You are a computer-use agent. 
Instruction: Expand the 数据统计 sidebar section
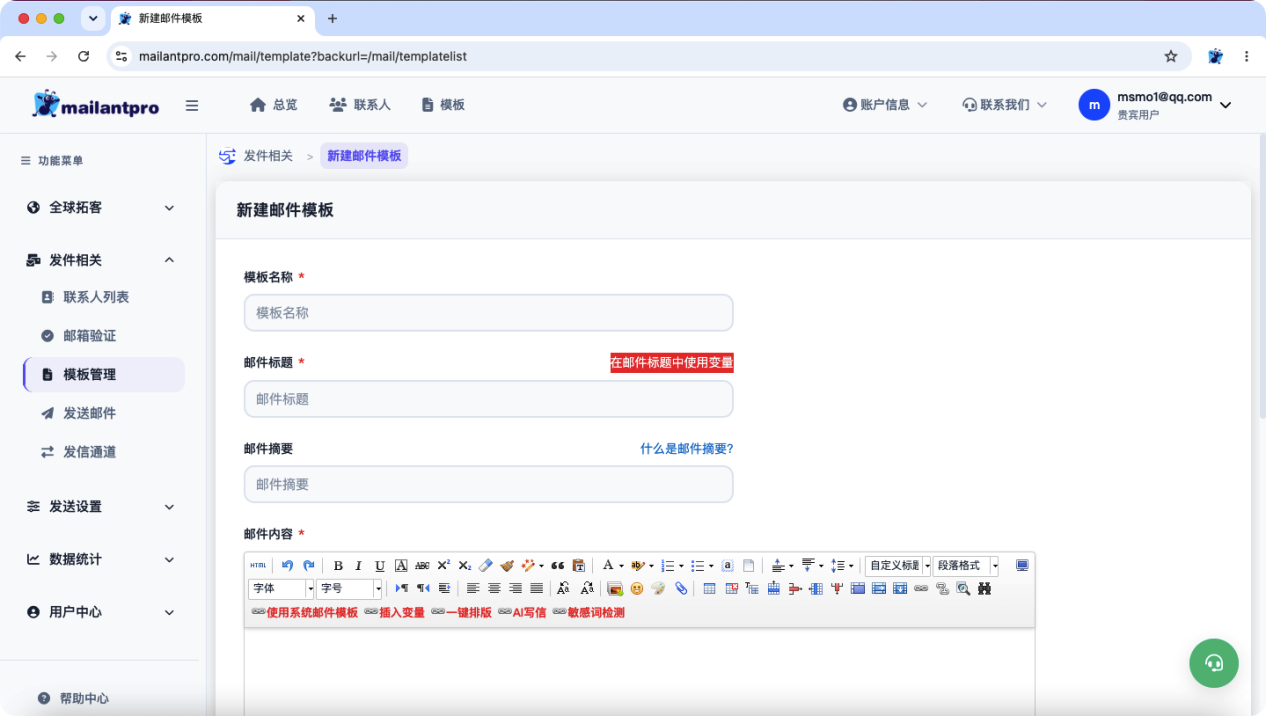pos(100,559)
